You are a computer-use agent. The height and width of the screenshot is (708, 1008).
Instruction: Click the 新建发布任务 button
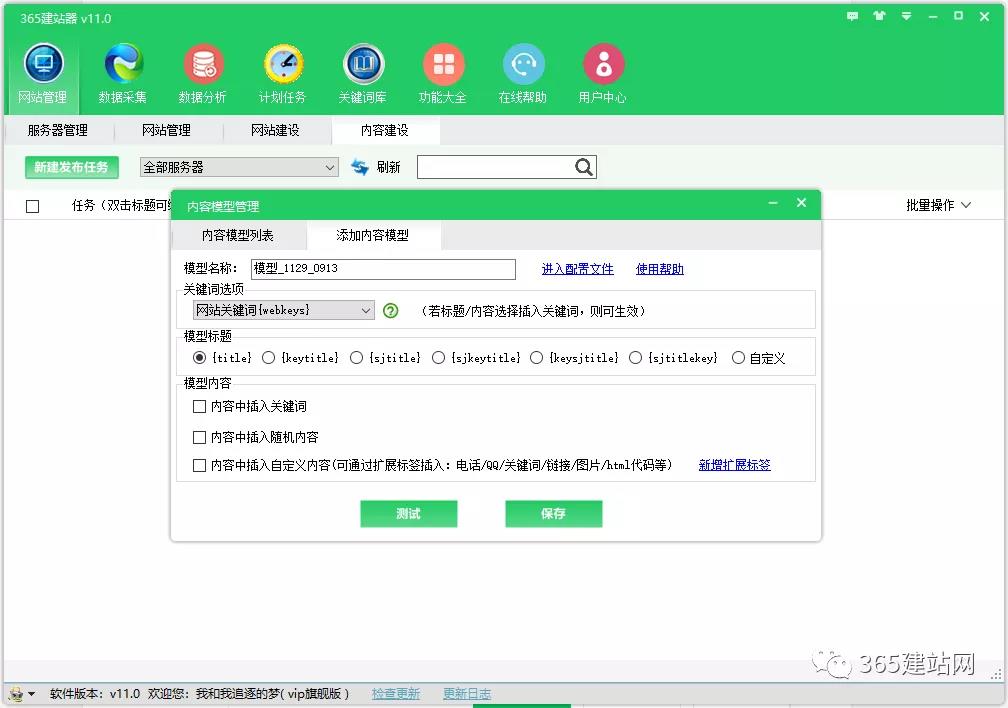coord(71,167)
